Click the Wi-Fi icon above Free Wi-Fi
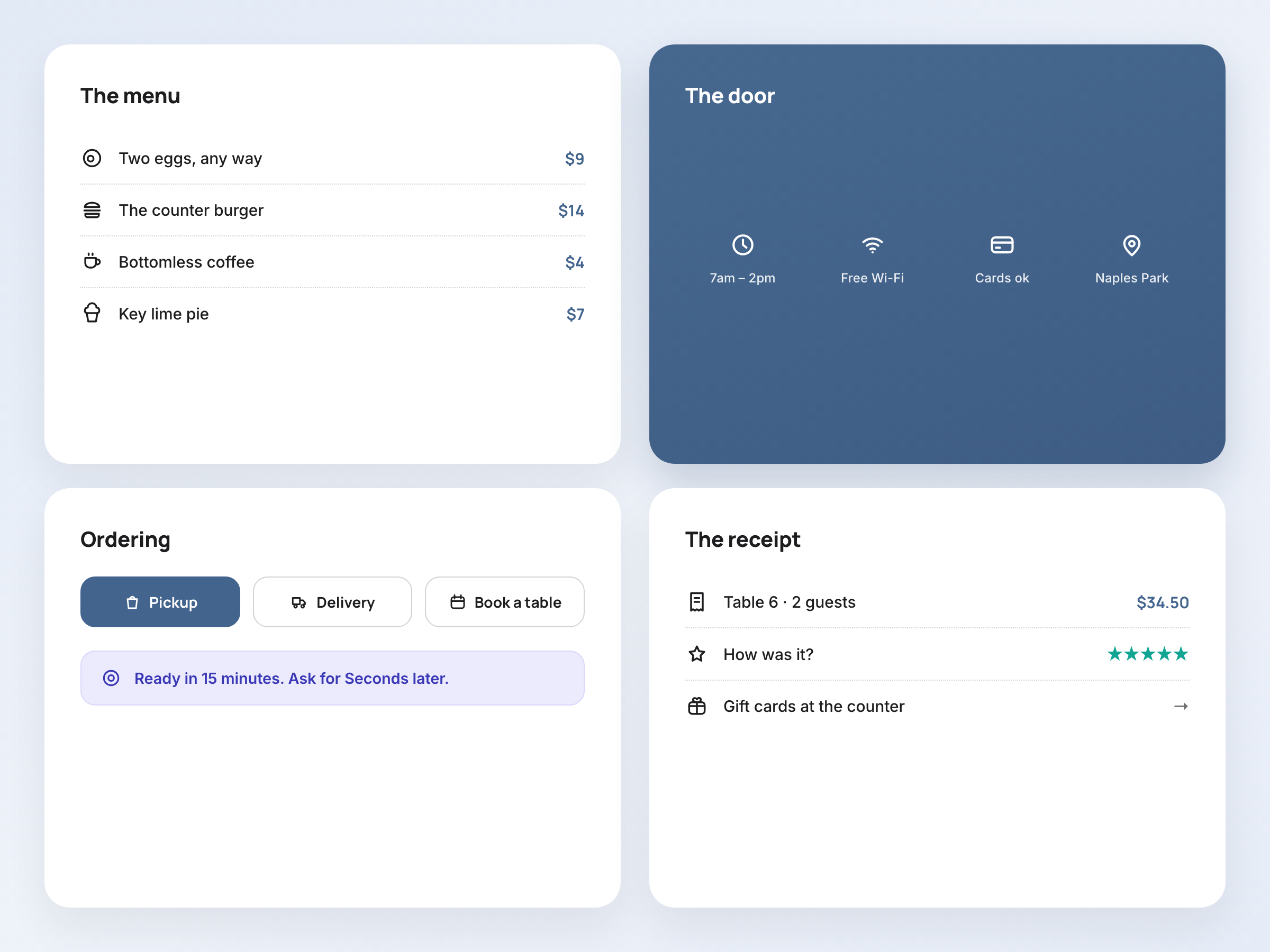1270x952 pixels. pyautogui.click(x=872, y=245)
